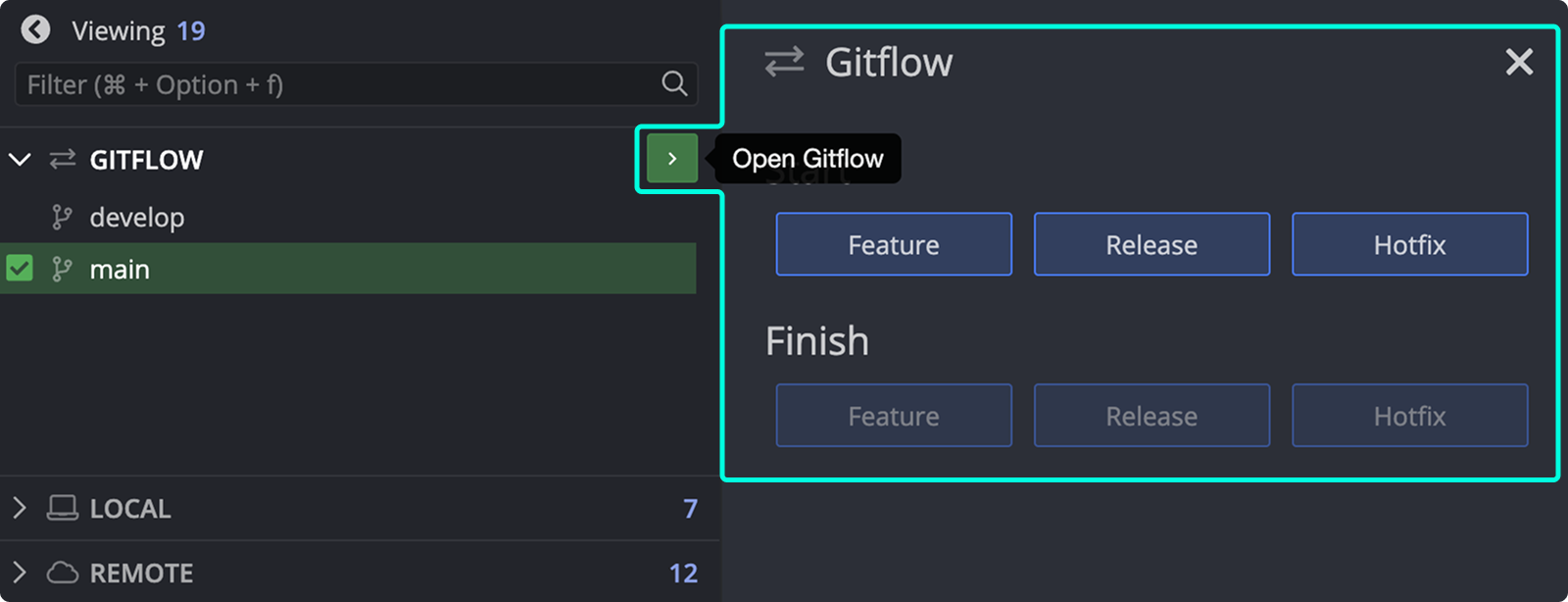Viewport: 1568px width, 602px height.
Task: Click Release under the Start section
Action: pos(1151,244)
